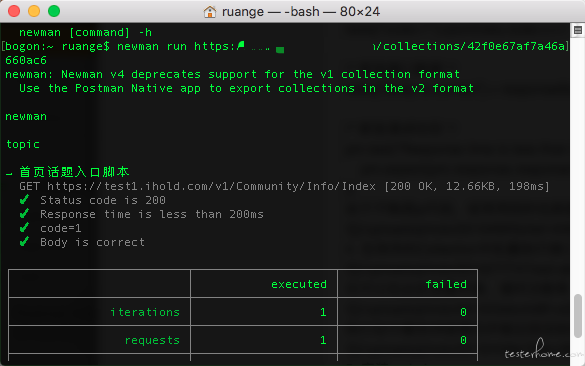Click 'Response time is less than 200ms' result

[x=152, y=214]
